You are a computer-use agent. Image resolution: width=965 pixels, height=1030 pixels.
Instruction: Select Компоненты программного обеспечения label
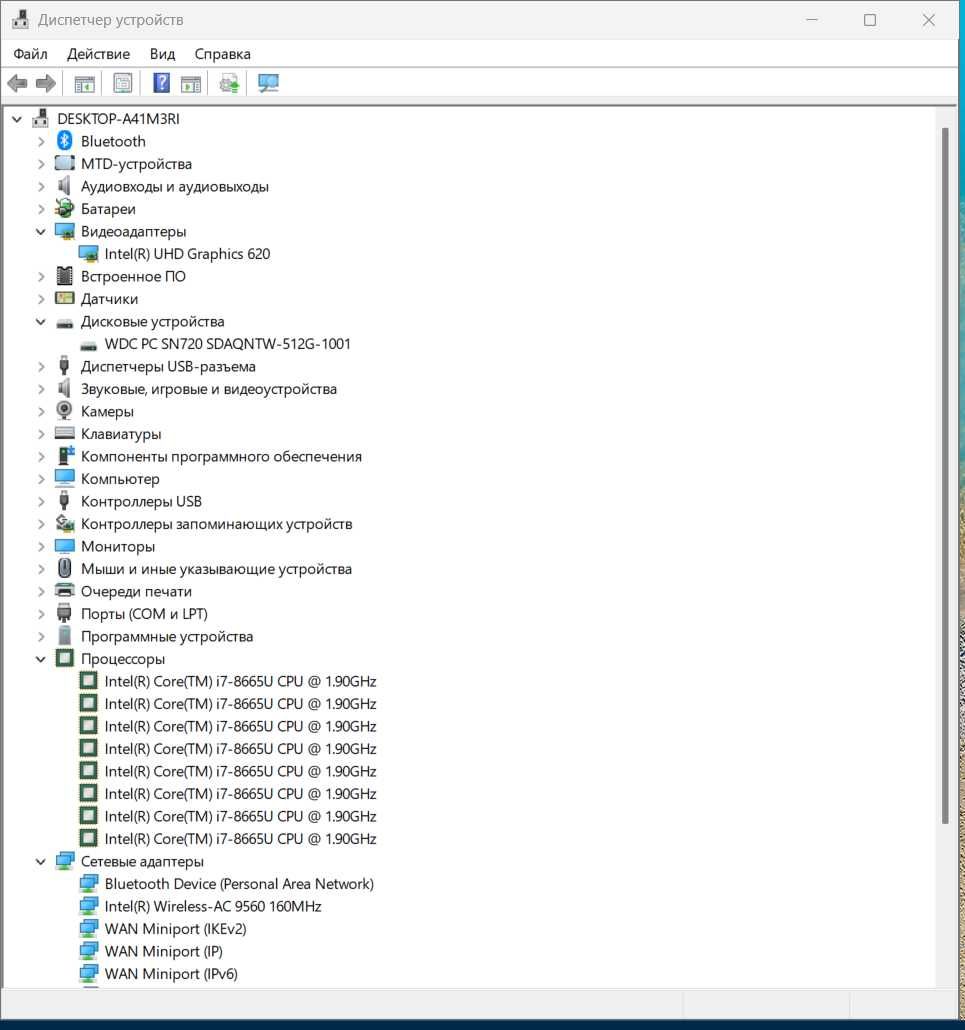(x=221, y=456)
